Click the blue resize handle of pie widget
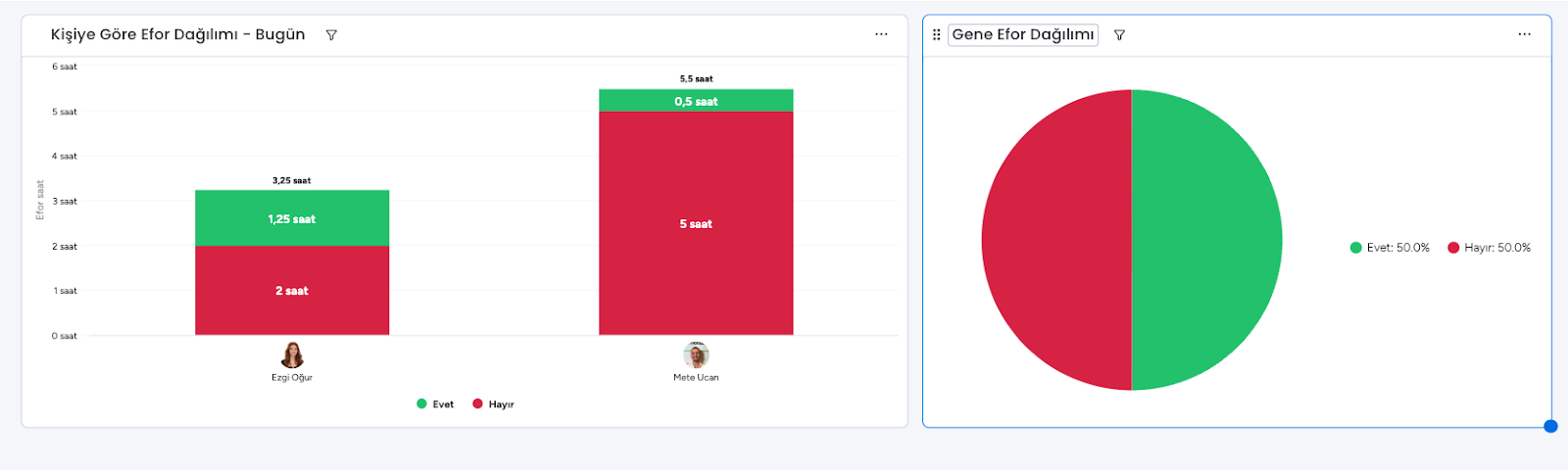Screen dimensions: 1568x470 click(x=1550, y=426)
